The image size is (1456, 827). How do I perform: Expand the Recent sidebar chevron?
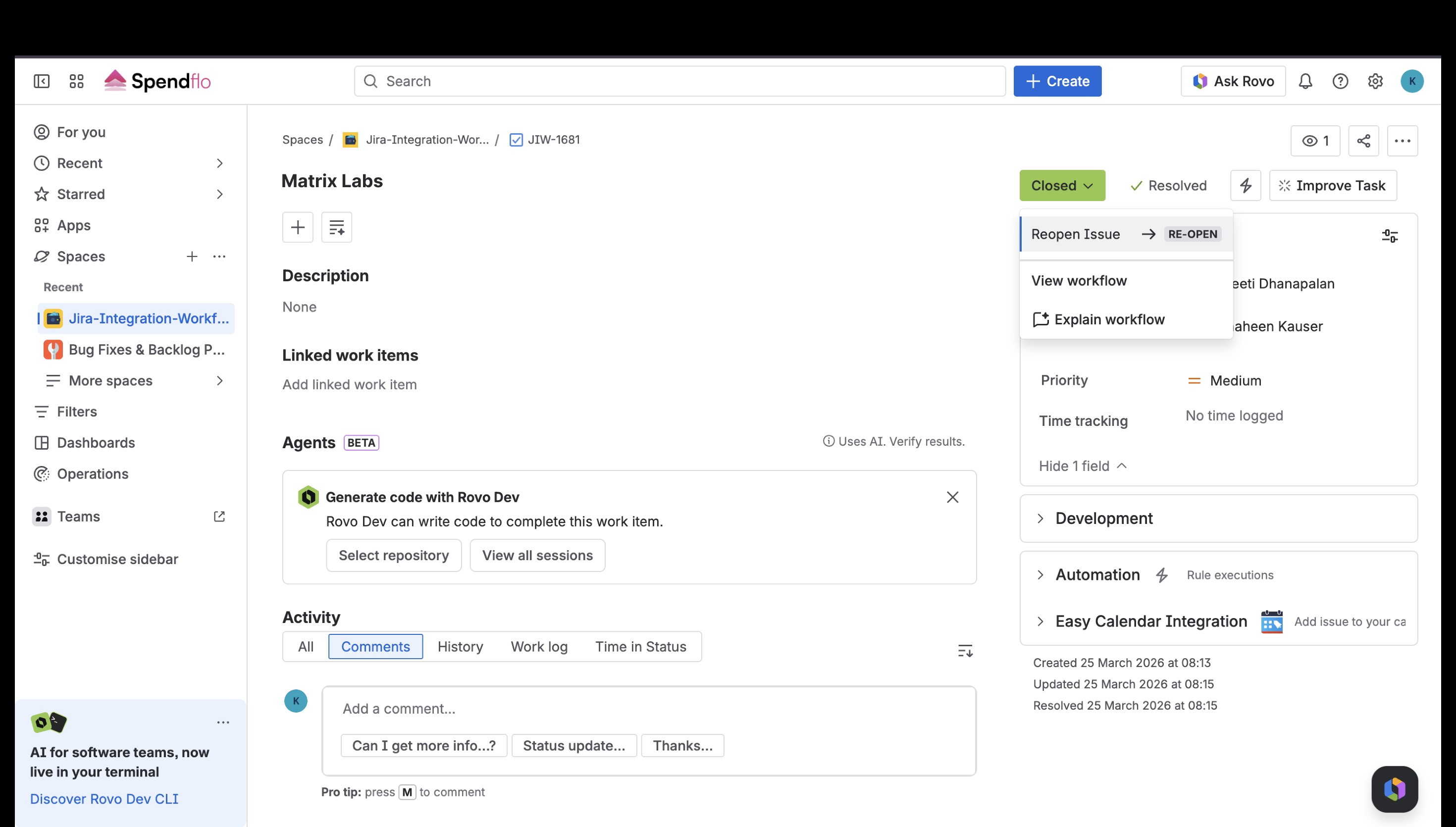tap(220, 163)
